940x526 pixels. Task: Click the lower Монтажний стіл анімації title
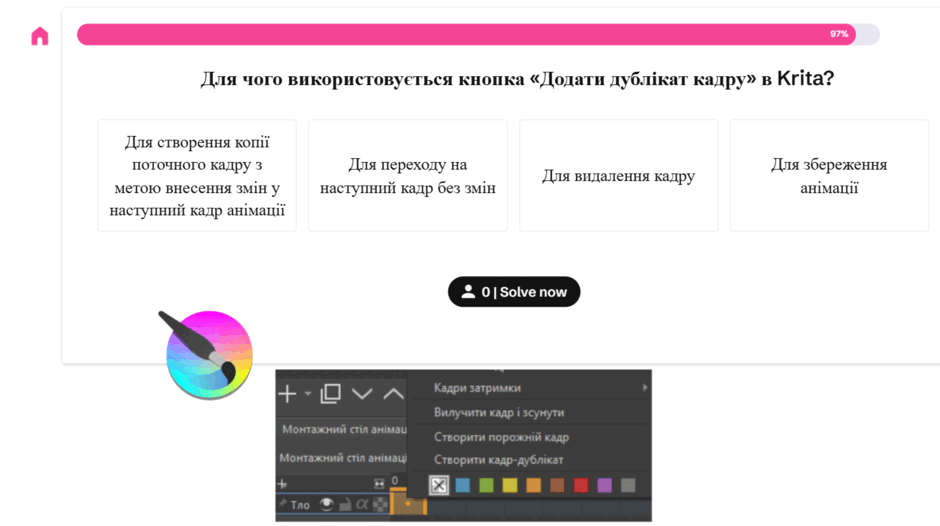tap(343, 458)
